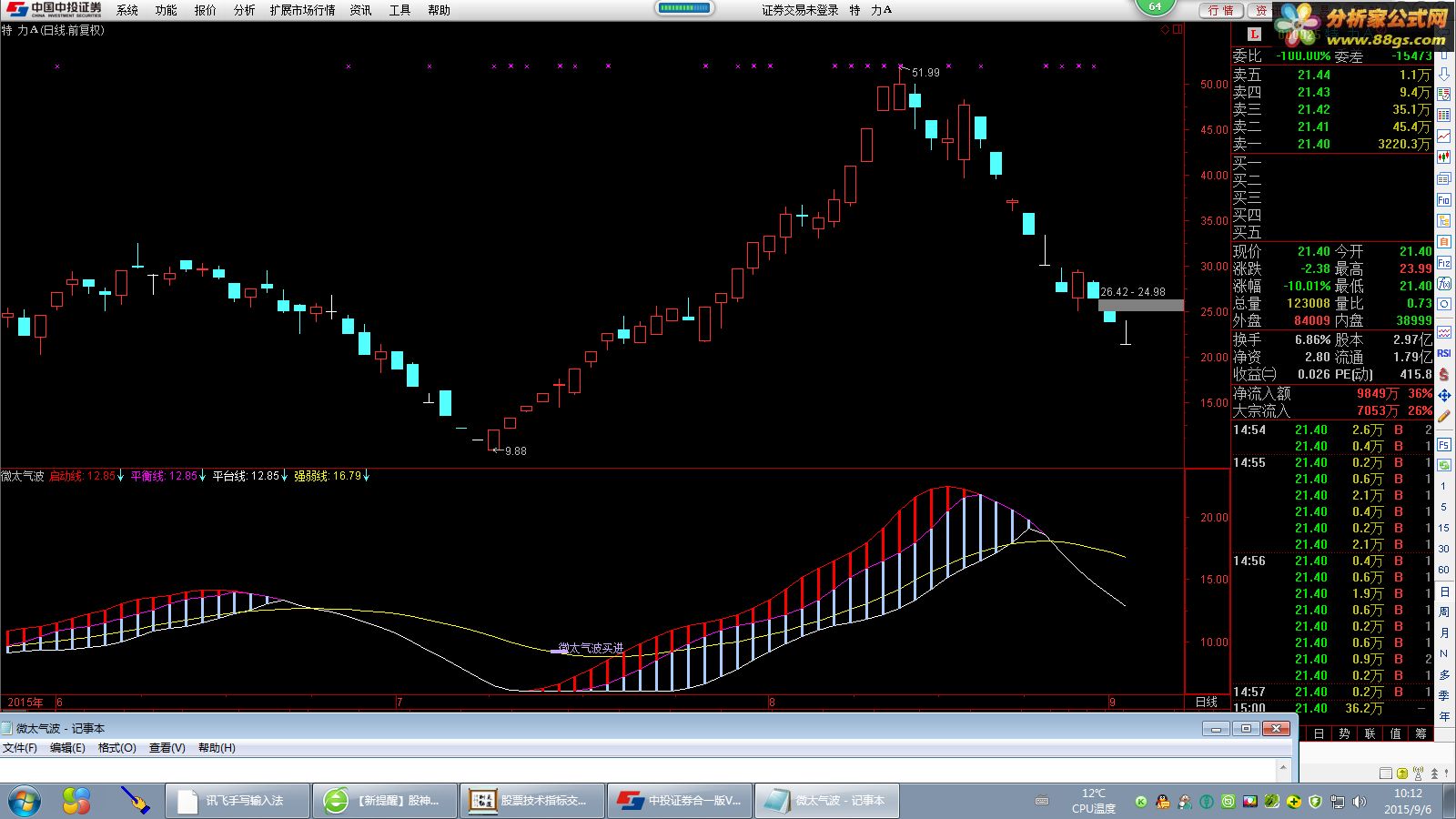The width and height of the screenshot is (1456, 819).
Task: Switch to weekly period (周)
Action: [x=1444, y=612]
